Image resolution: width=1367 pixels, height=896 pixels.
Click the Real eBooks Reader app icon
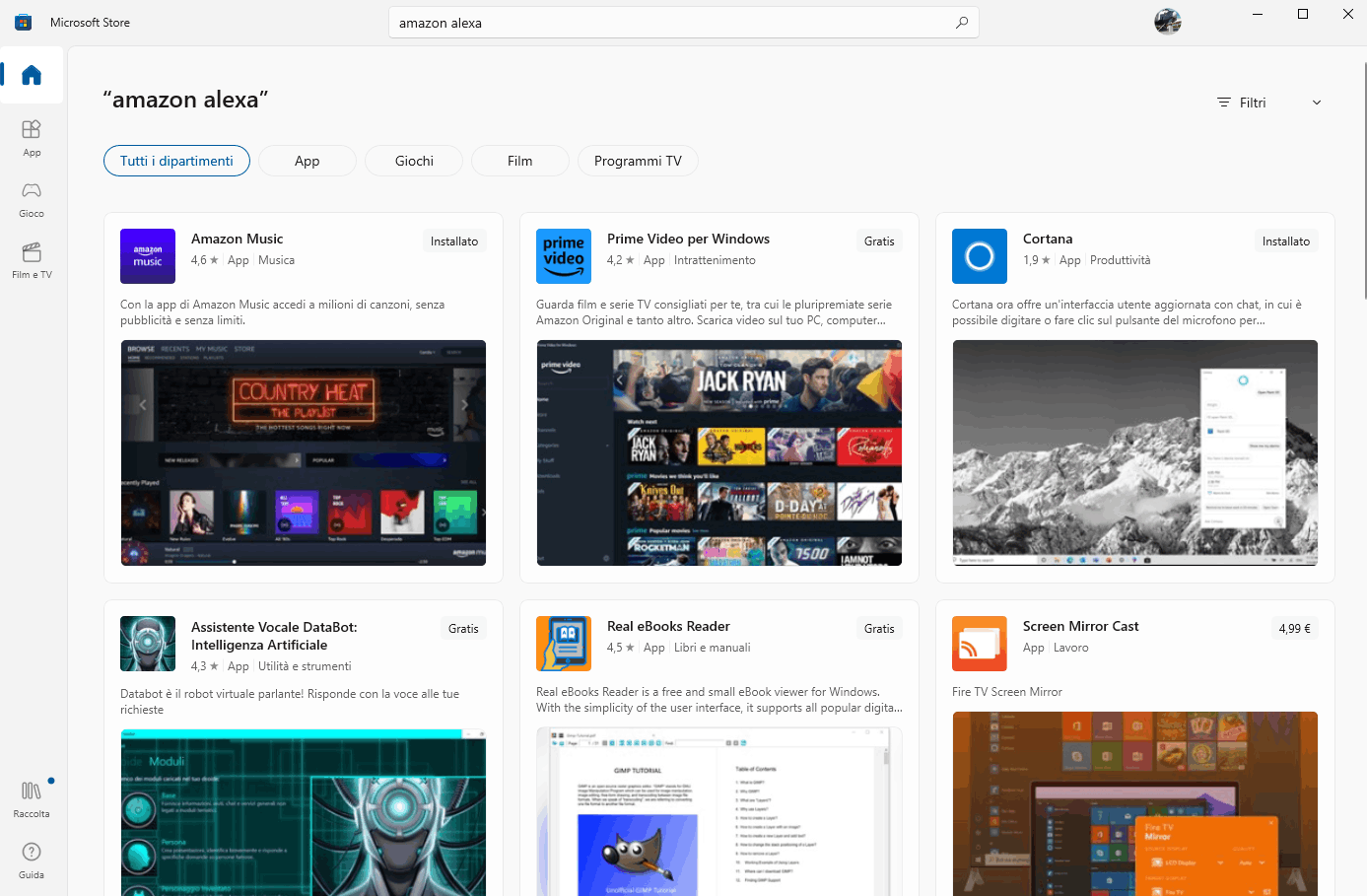[564, 644]
